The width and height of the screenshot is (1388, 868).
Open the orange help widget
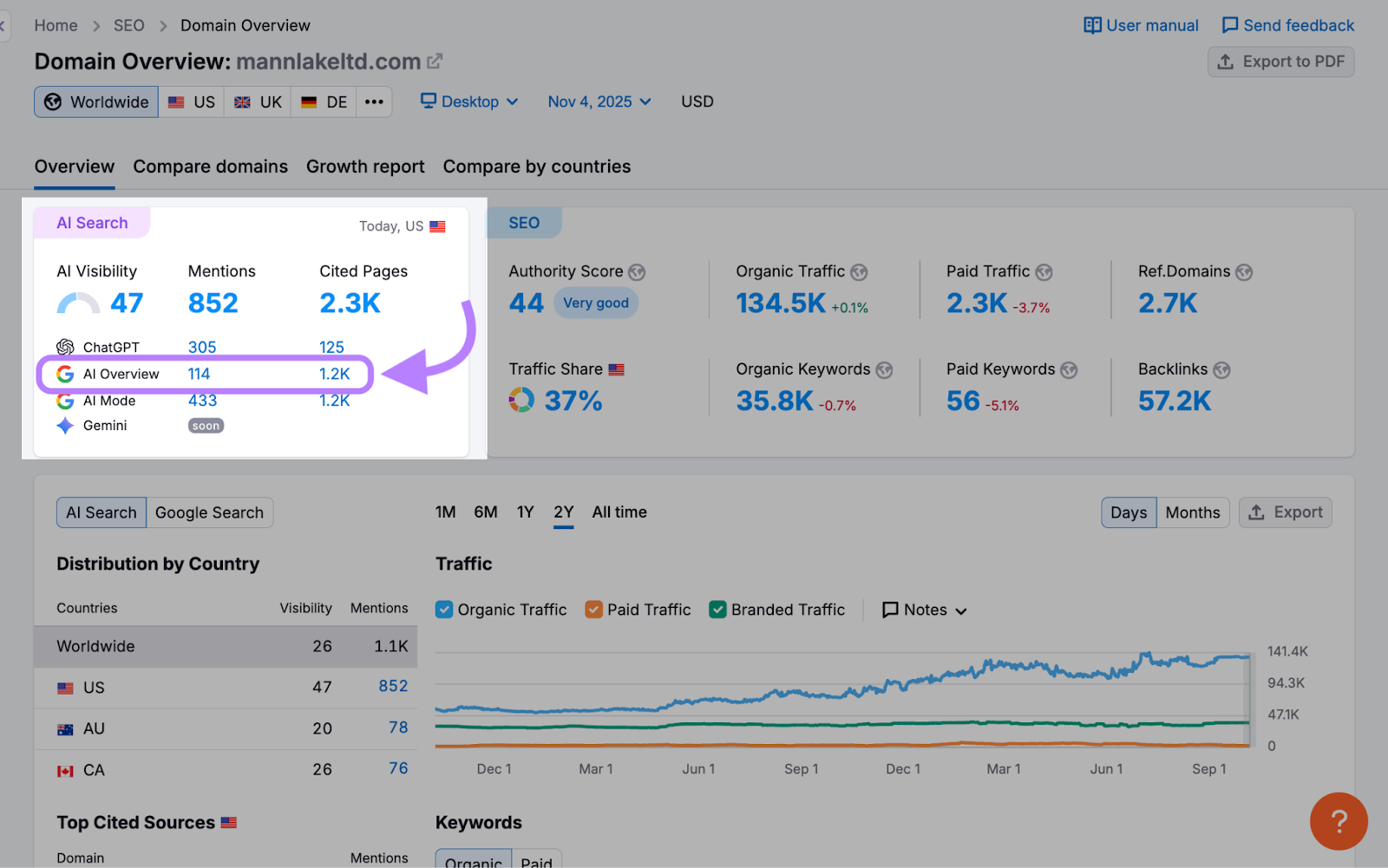[1339, 821]
